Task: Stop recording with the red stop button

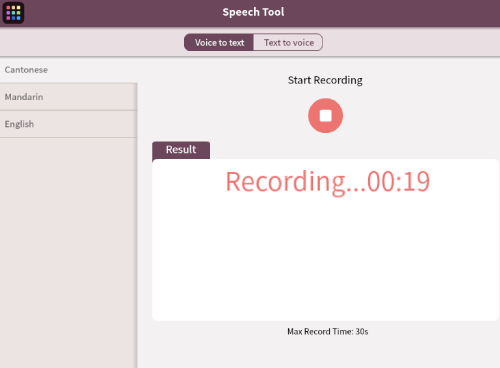Action: [325, 116]
